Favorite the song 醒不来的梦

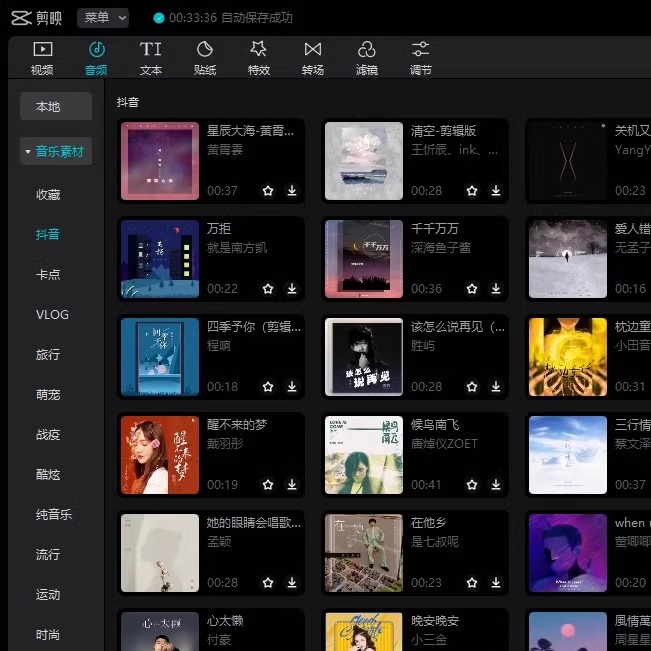[x=268, y=485]
